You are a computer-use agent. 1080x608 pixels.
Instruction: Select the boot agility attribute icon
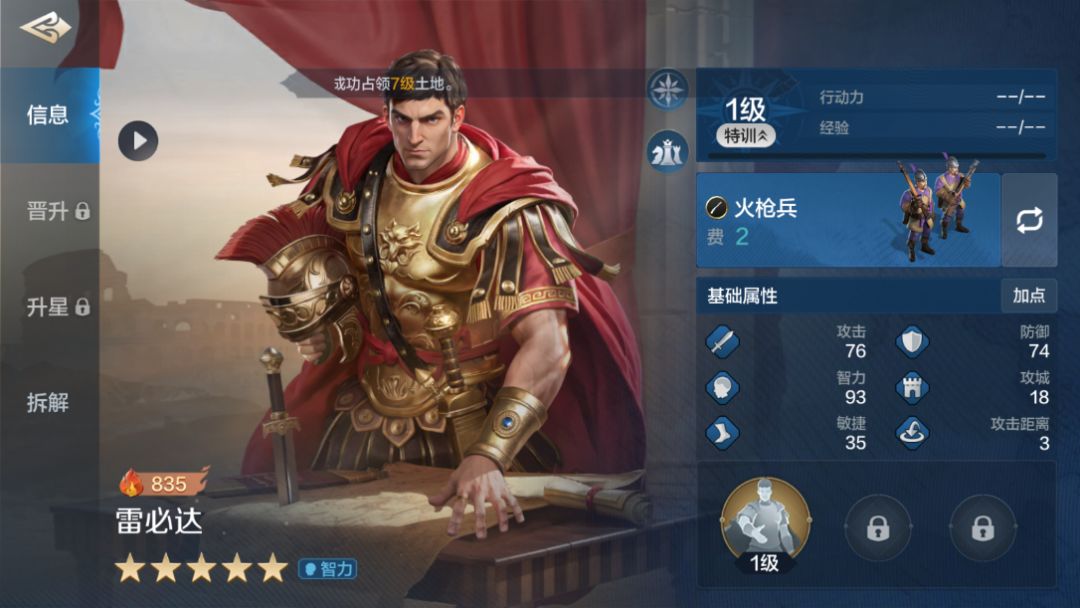[x=723, y=433]
